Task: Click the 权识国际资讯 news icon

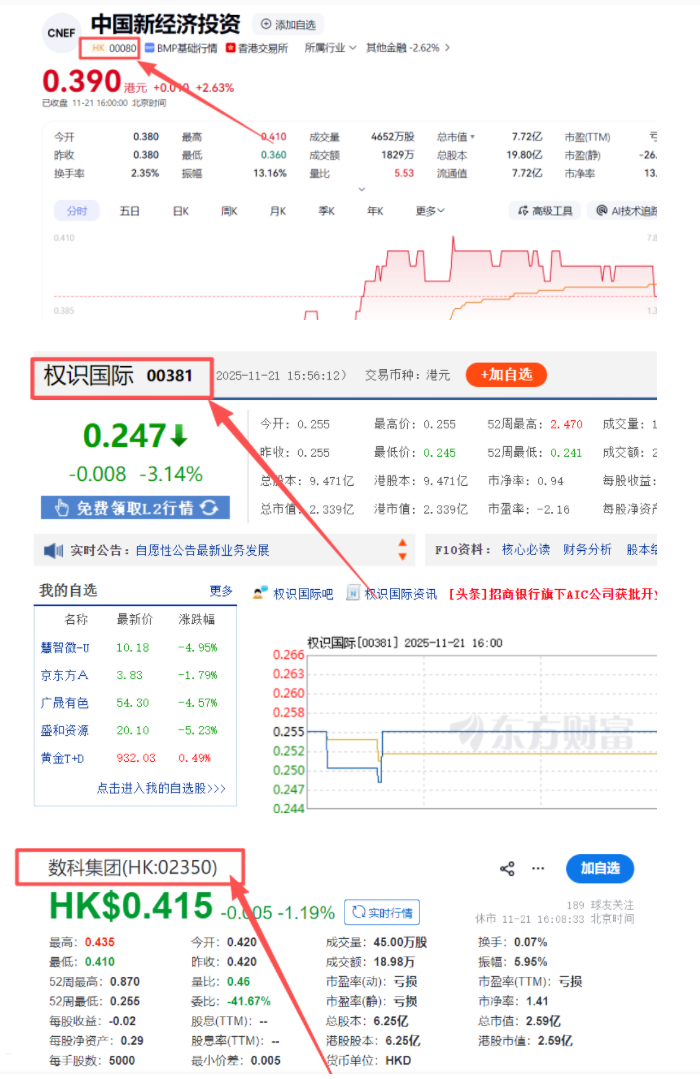Action: 353,593
